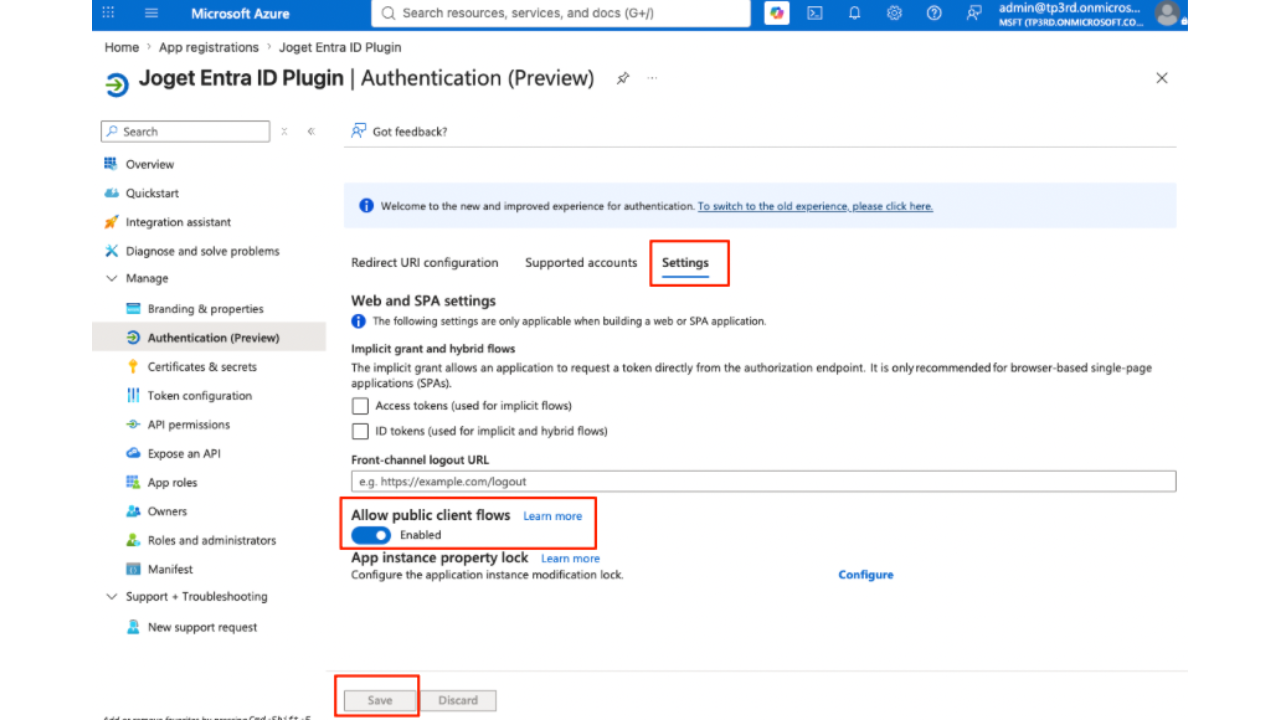Open the more options ellipsis beside title
Image resolution: width=1280 pixels, height=720 pixels.
[652, 78]
